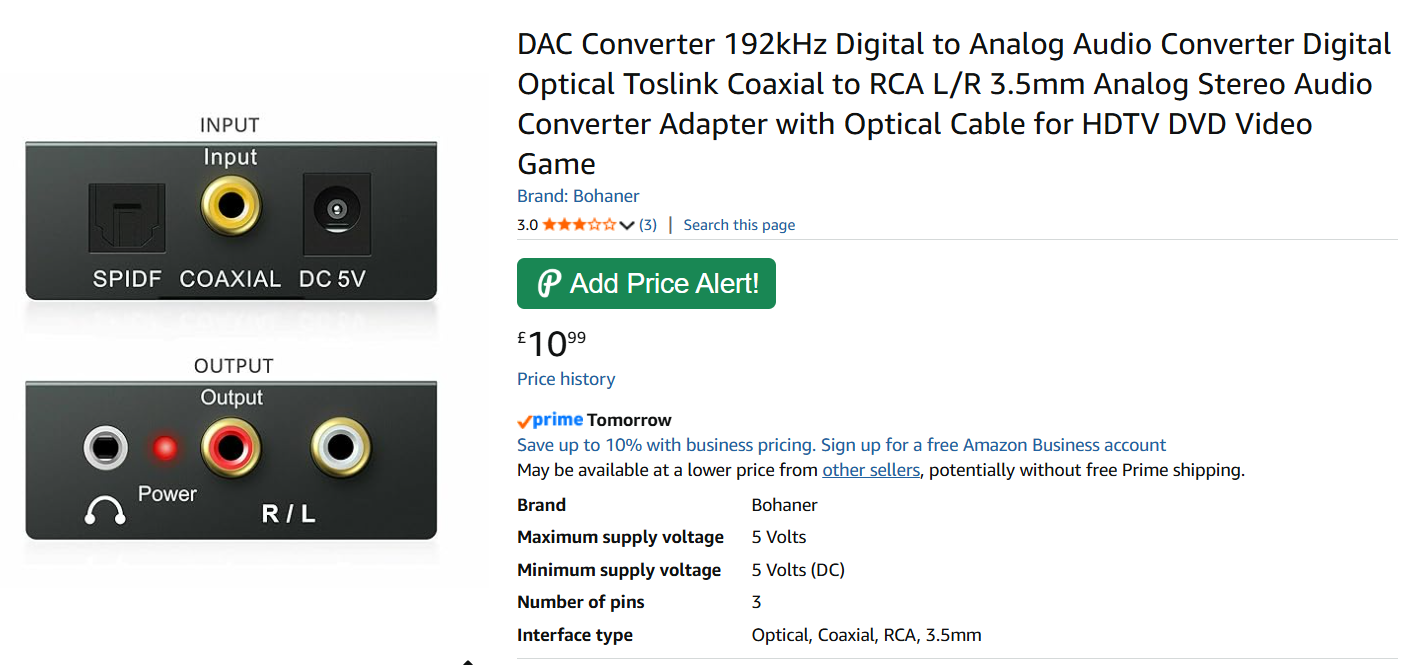This screenshot has width=1415, height=665.
Task: Click the Brand: Bohaner link
Action: pos(578,196)
